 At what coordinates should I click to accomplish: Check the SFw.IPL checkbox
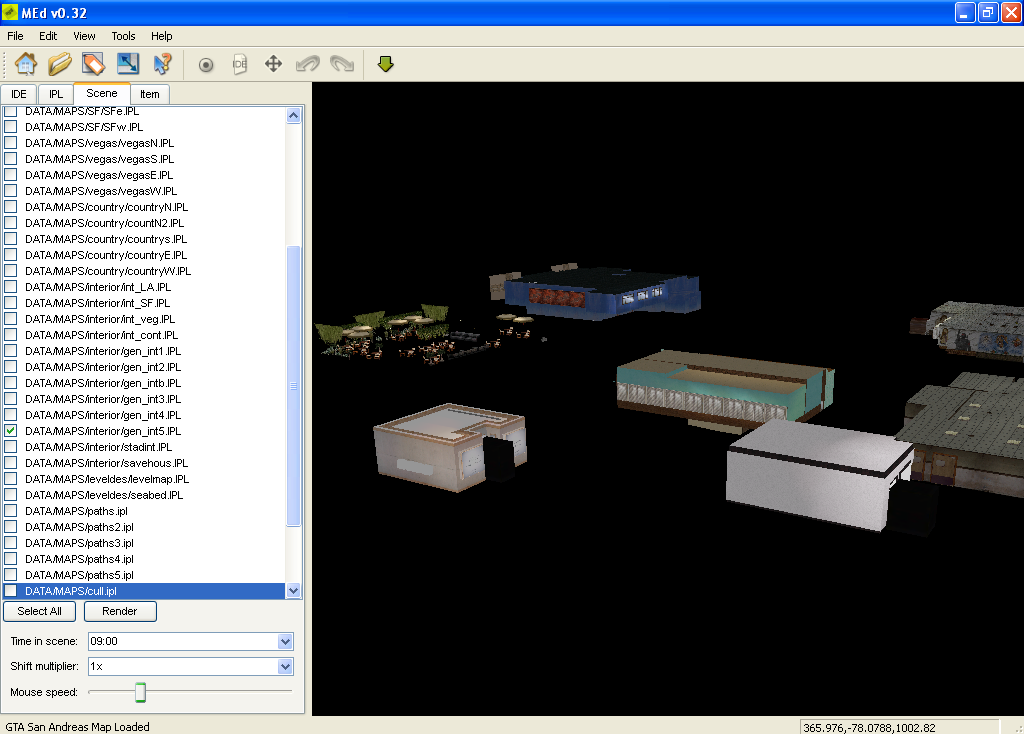[10, 127]
